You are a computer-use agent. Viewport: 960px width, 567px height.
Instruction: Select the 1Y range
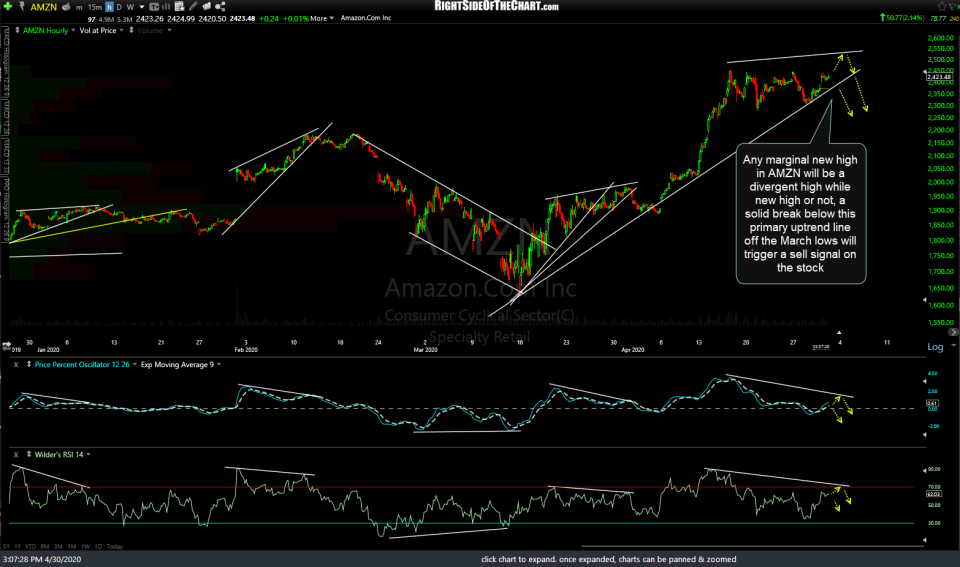click(x=18, y=546)
